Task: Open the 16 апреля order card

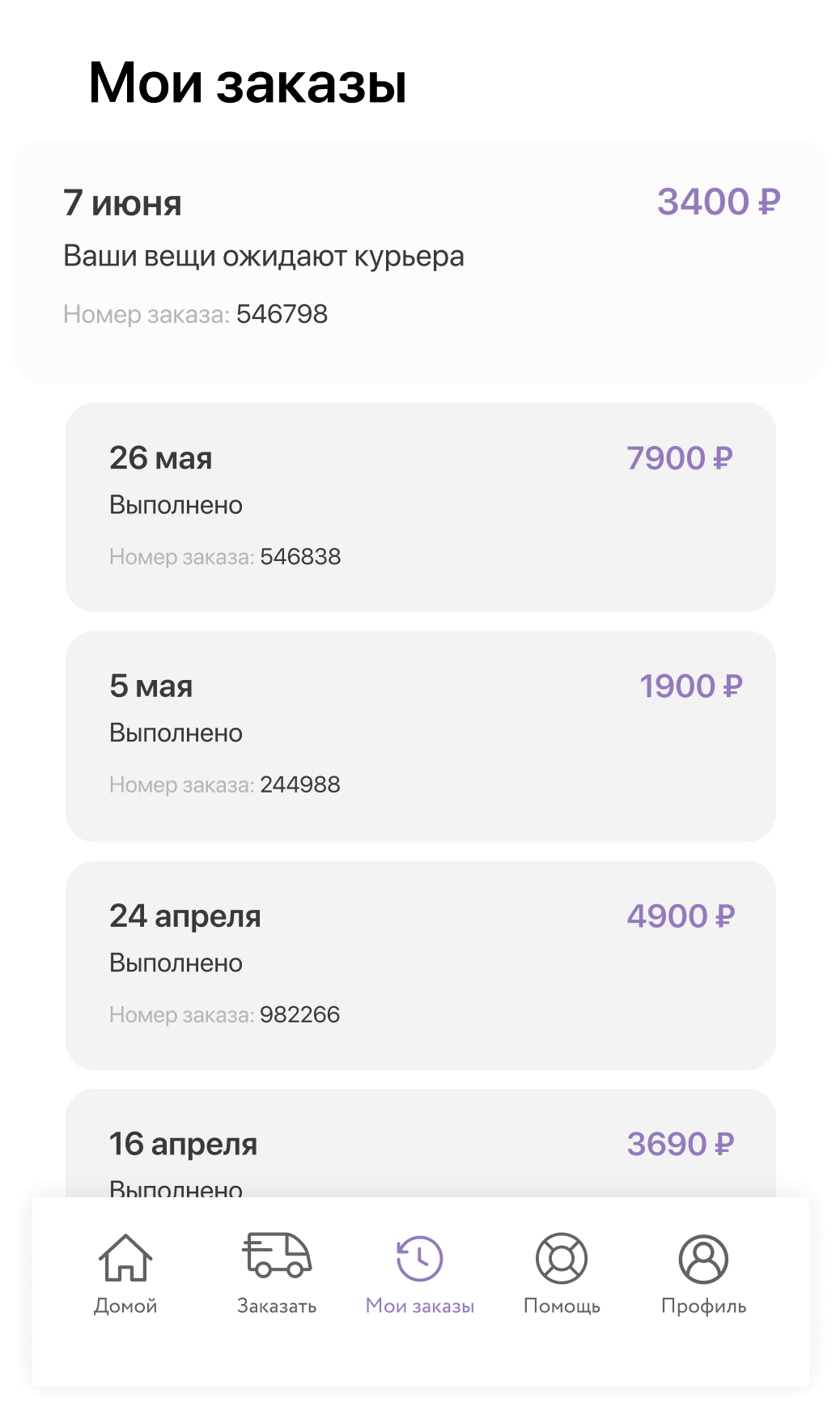Action: coord(421,1143)
